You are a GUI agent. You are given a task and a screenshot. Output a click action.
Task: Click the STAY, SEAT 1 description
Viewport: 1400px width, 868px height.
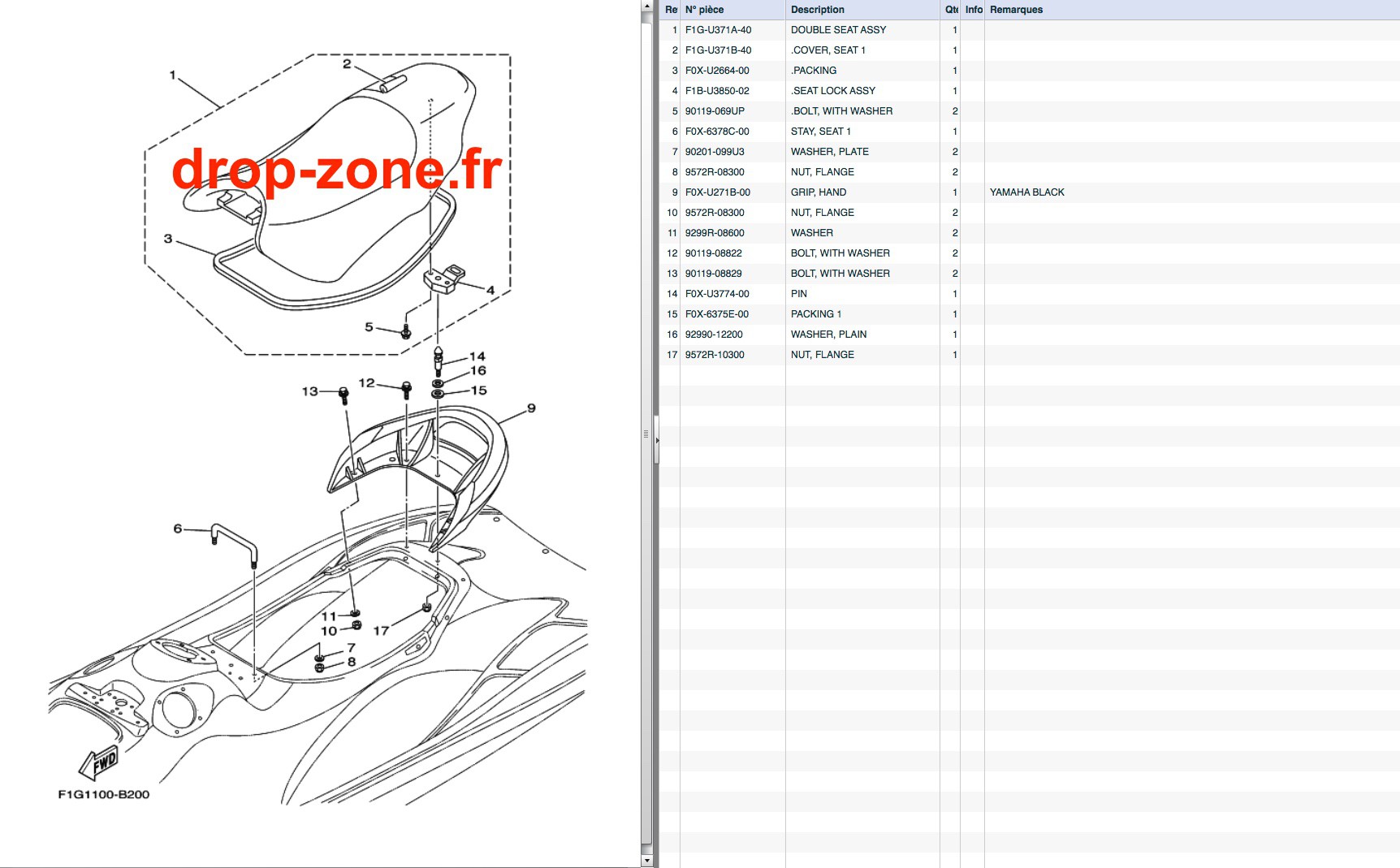[x=820, y=132]
